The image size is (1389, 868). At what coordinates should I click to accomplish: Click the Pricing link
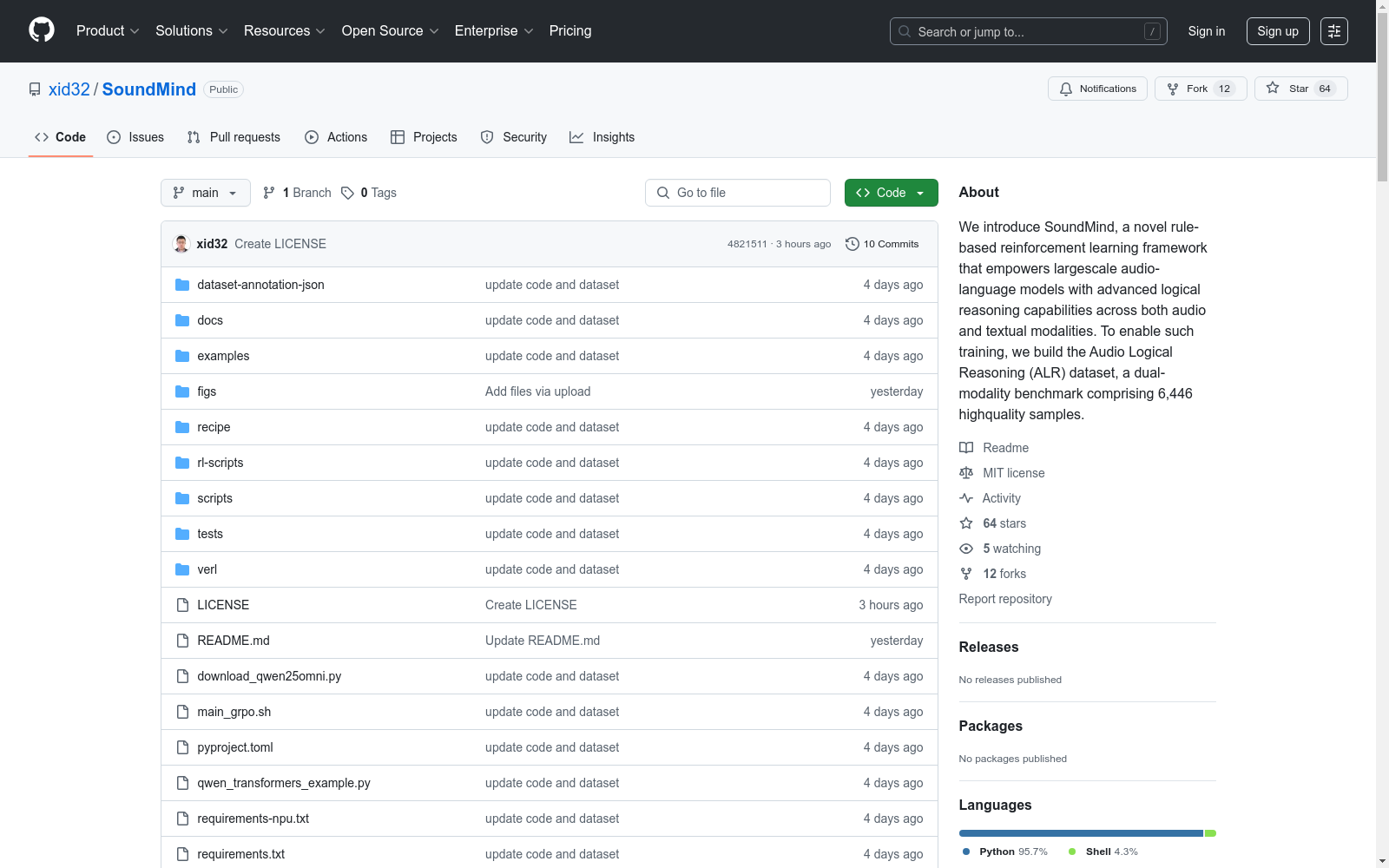pyautogui.click(x=570, y=31)
